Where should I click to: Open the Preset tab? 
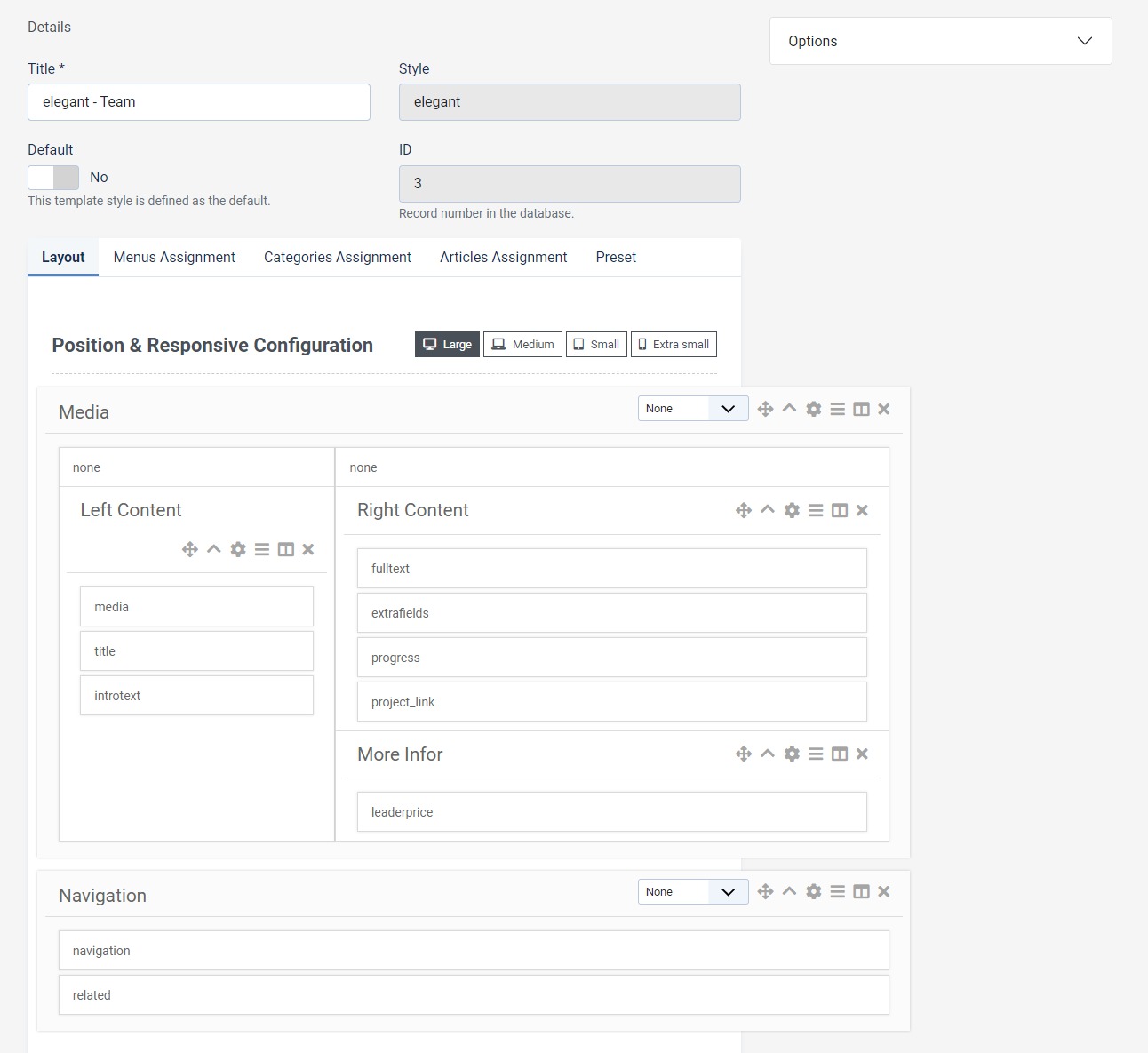616,257
